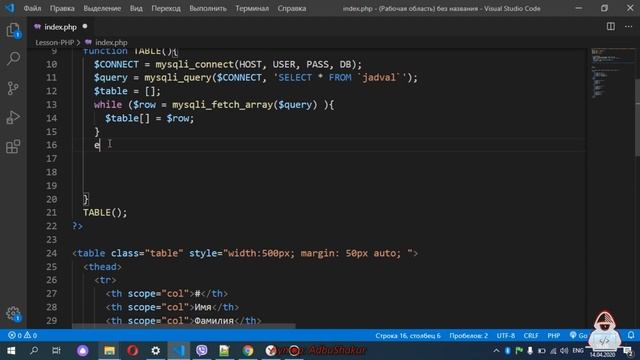The width and height of the screenshot is (640, 360).
Task: Select the index.php editor tab
Action: pos(60,27)
